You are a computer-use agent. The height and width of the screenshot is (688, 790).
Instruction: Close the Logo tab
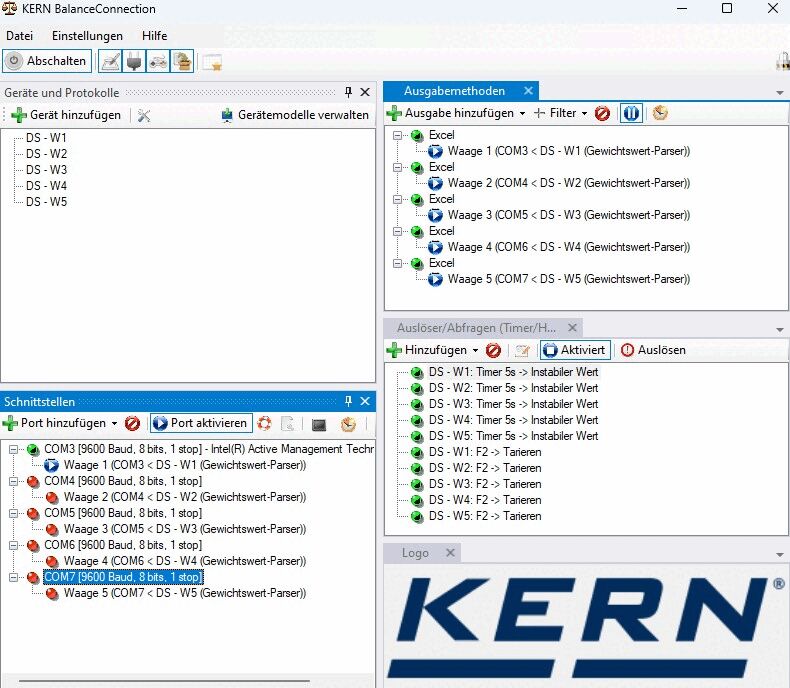450,553
